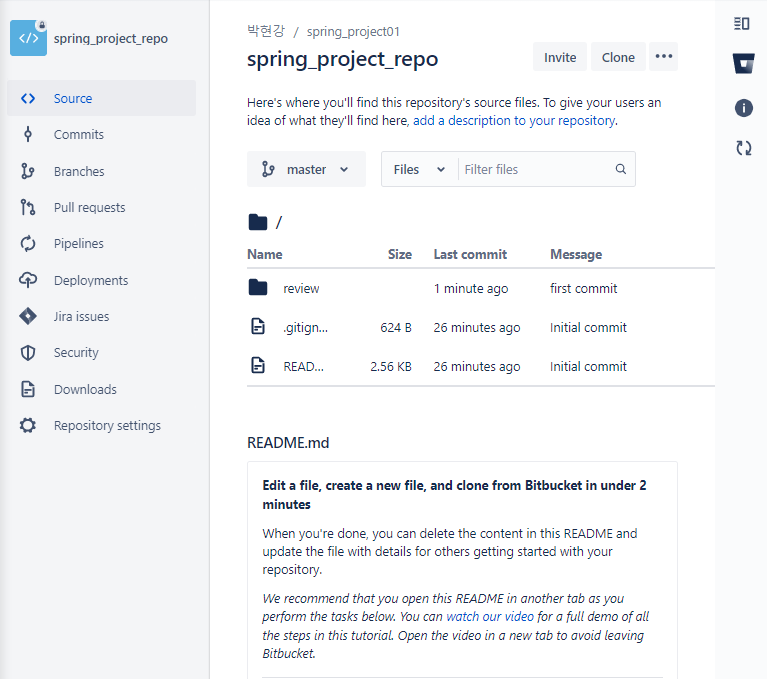This screenshot has width=767, height=679.
Task: Open the README file in list
Action: 303,367
